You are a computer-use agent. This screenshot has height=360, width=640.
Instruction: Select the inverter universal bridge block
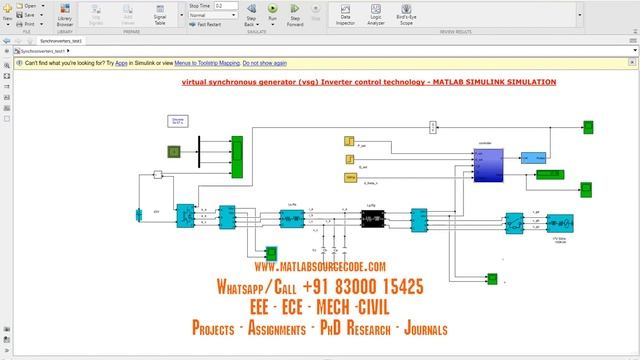pos(185,216)
